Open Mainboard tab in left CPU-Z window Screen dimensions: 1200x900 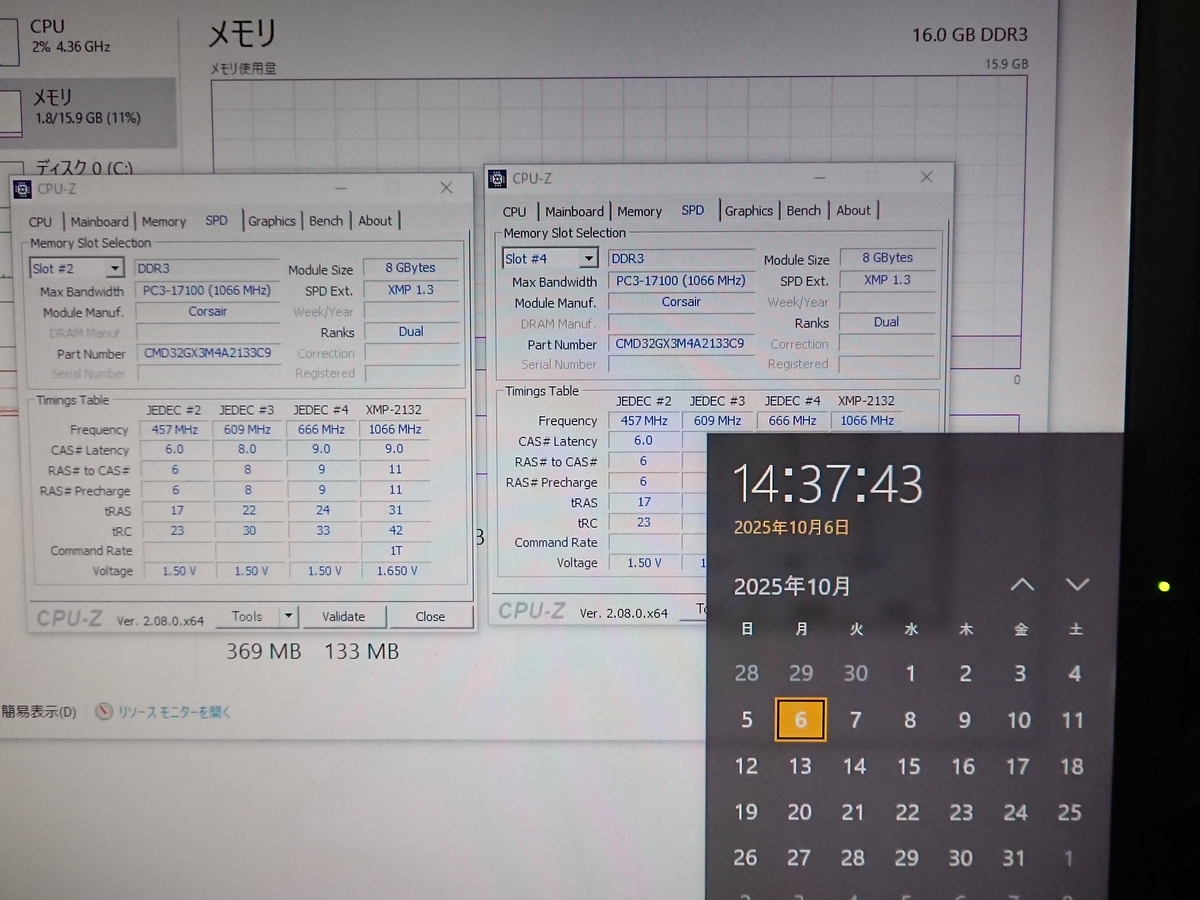(x=99, y=222)
